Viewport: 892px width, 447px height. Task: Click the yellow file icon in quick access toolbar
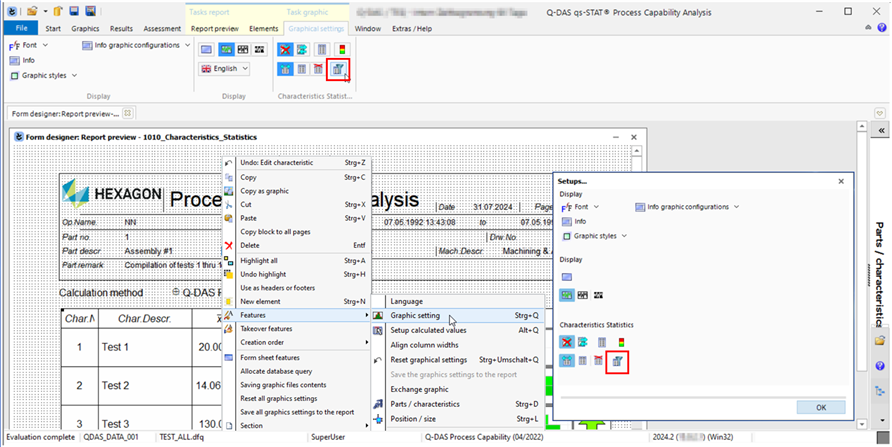[x=58, y=11]
